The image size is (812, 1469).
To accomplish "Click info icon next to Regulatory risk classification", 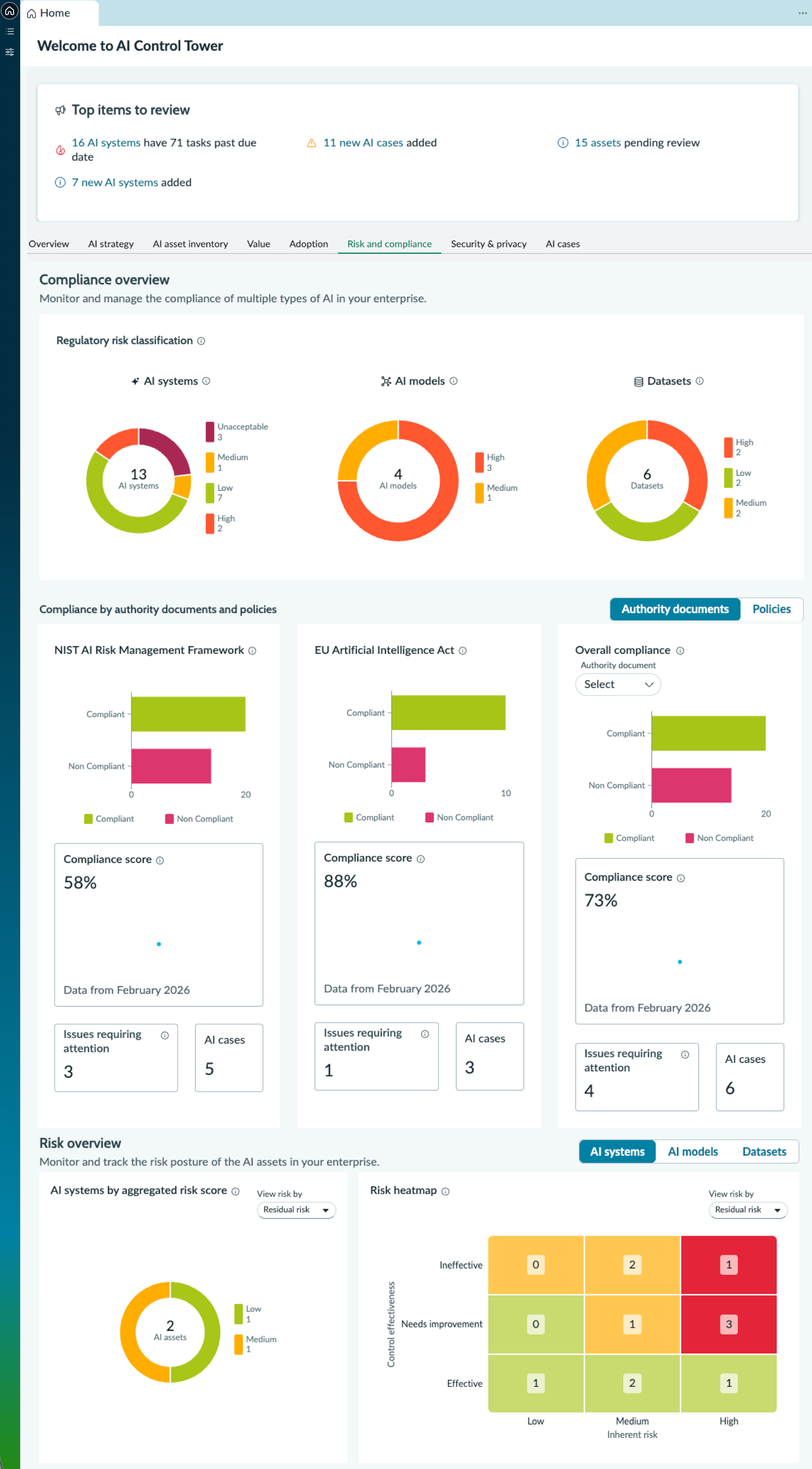I will 201,341.
